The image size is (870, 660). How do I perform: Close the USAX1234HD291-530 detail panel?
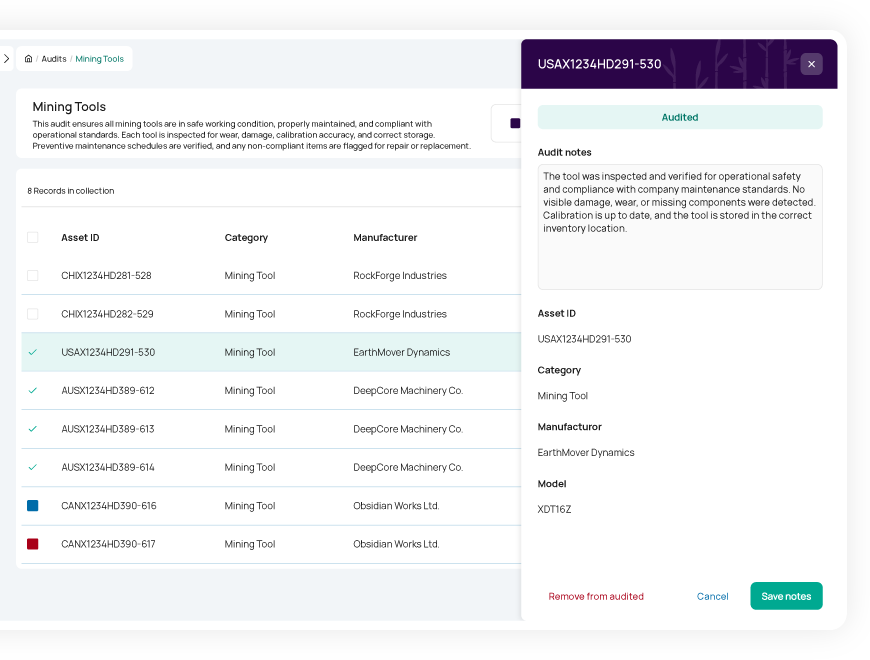pos(811,64)
